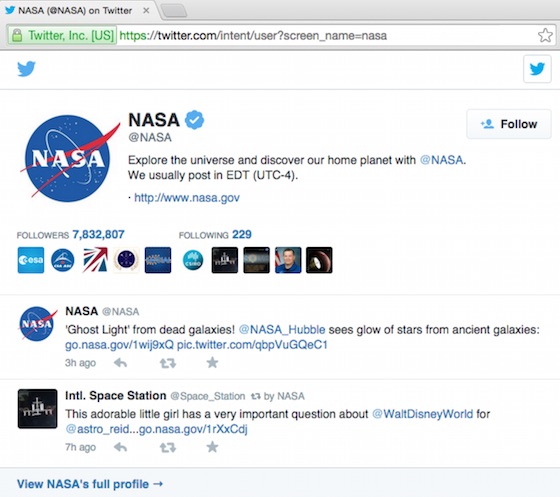Viewport: 560px width, 497px height.
Task: Retweet the Ghost Light tweet
Action: pos(168,363)
